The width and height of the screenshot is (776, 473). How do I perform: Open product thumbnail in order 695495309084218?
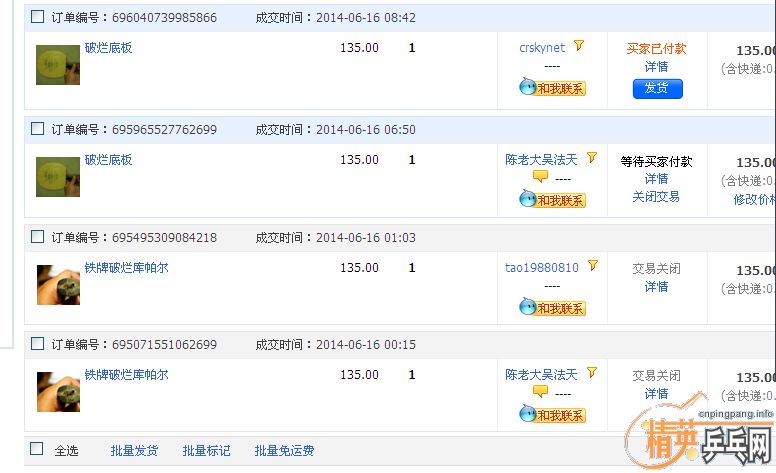coord(58,285)
